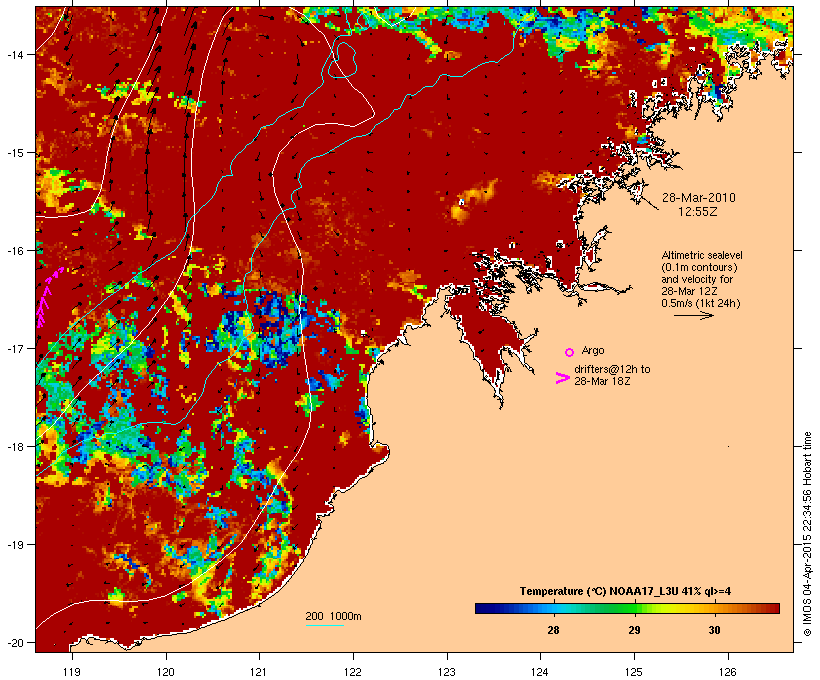The height and width of the screenshot is (680, 820).
Task: Click the 'Temperature (°C) NOAA17_L3U 41% ql>=4' title
Action: [x=625, y=591]
